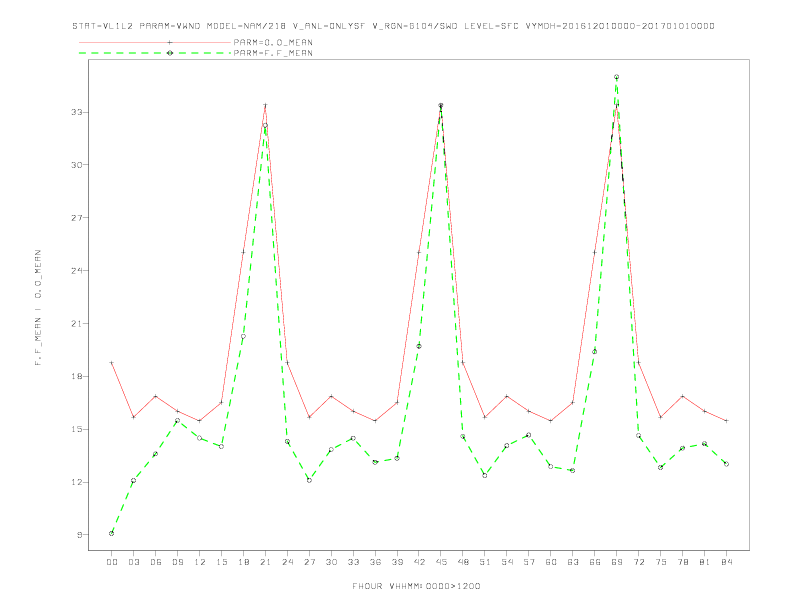
Task: Select the PARM=F.F_MEAN legend label
Action: coord(273,53)
